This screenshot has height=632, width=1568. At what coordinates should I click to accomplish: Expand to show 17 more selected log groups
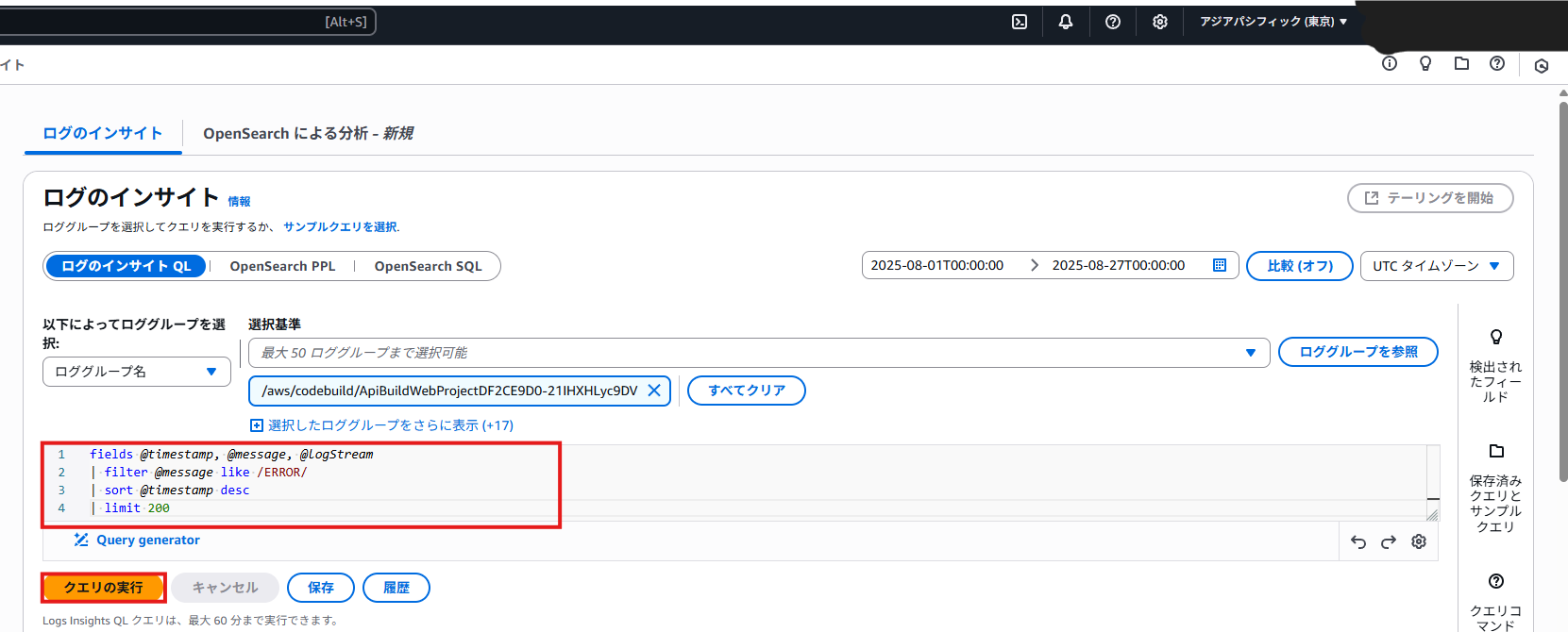[382, 425]
